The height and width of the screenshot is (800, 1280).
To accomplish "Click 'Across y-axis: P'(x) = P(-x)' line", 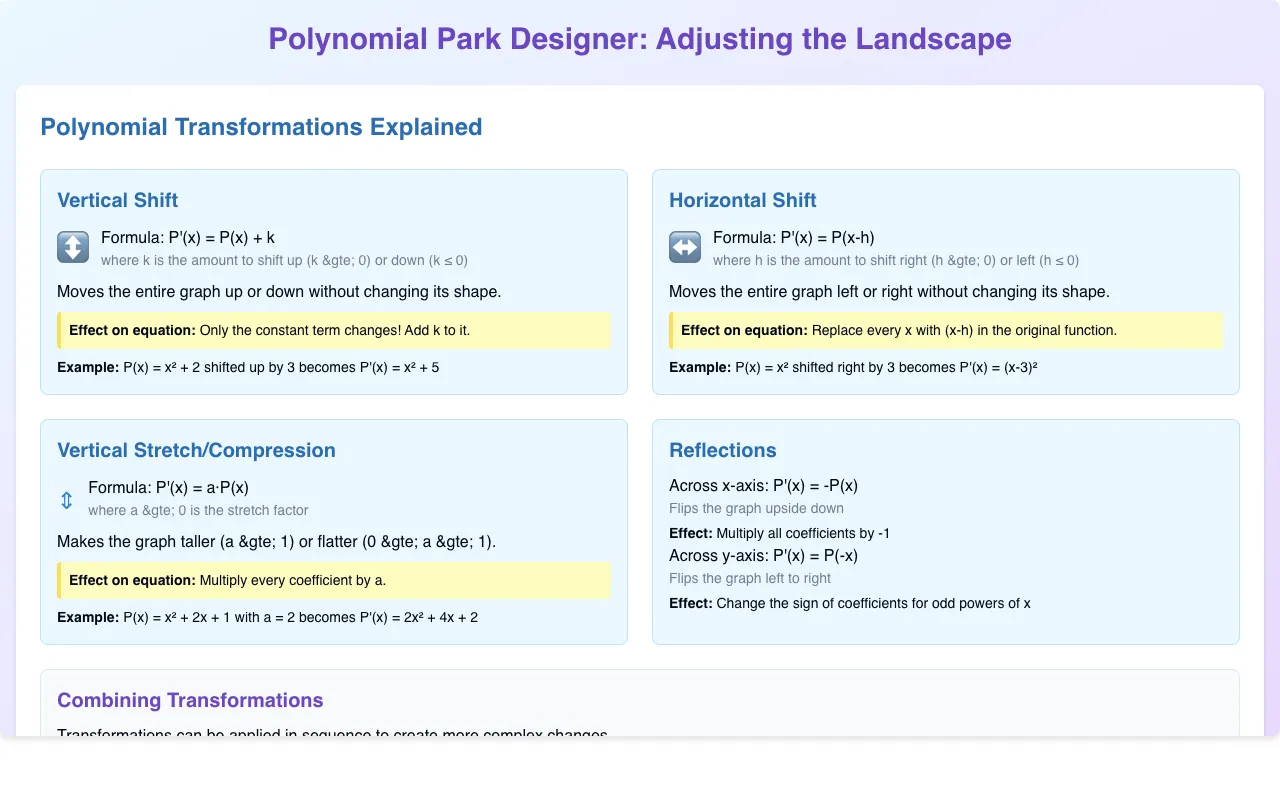I will pyautogui.click(x=763, y=555).
